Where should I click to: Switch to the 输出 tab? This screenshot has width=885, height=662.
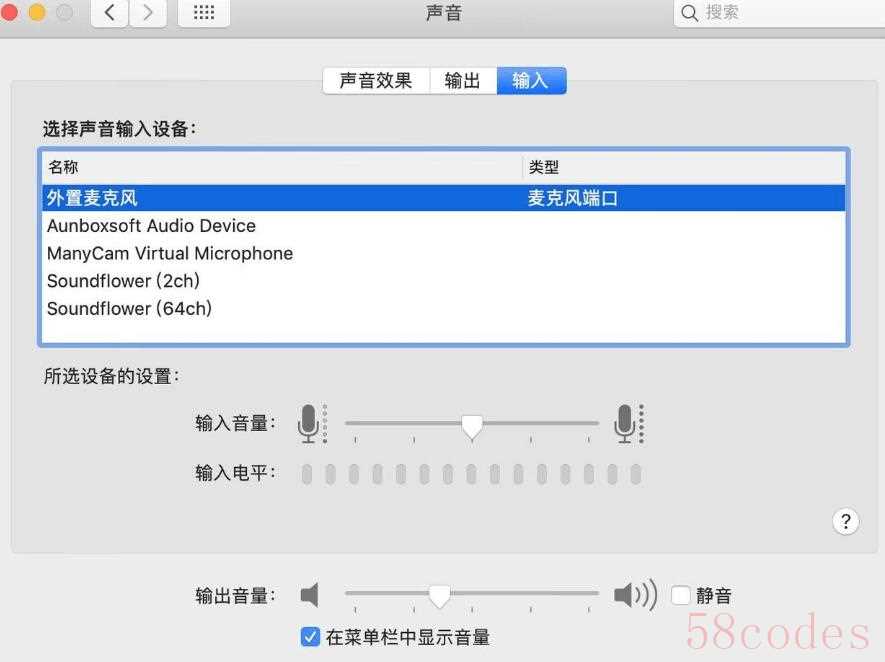463,81
